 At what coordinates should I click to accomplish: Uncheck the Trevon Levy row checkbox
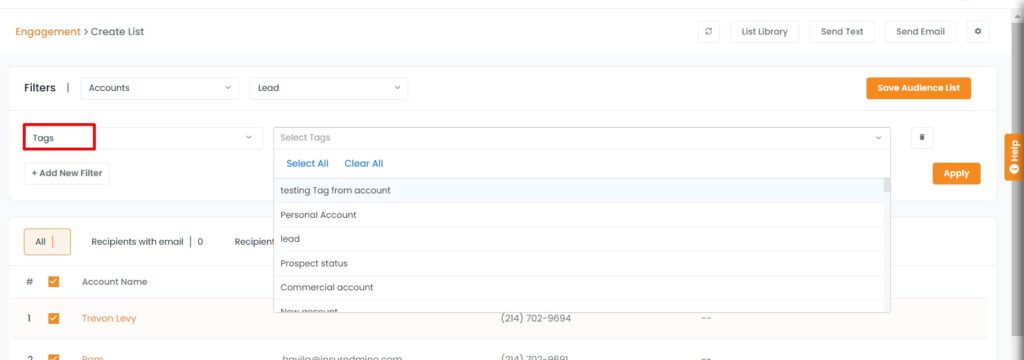(x=54, y=318)
